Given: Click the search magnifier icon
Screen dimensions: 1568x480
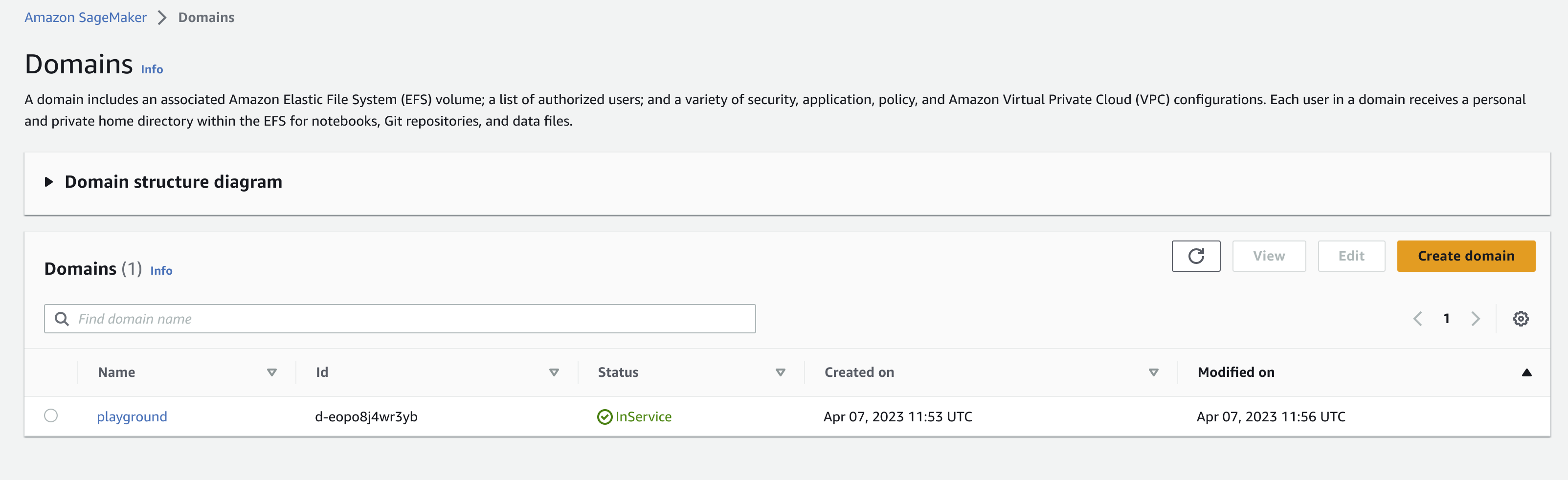Looking at the screenshot, I should [x=62, y=319].
